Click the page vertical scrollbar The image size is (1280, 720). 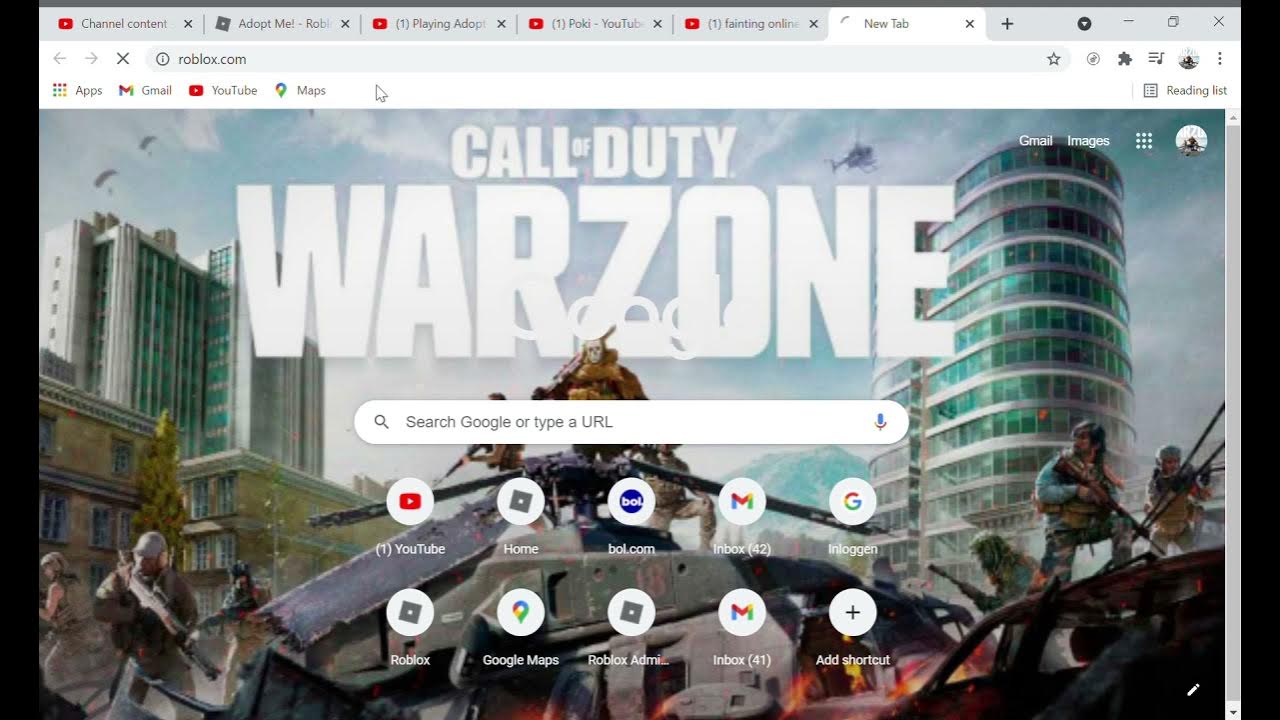[1232, 414]
